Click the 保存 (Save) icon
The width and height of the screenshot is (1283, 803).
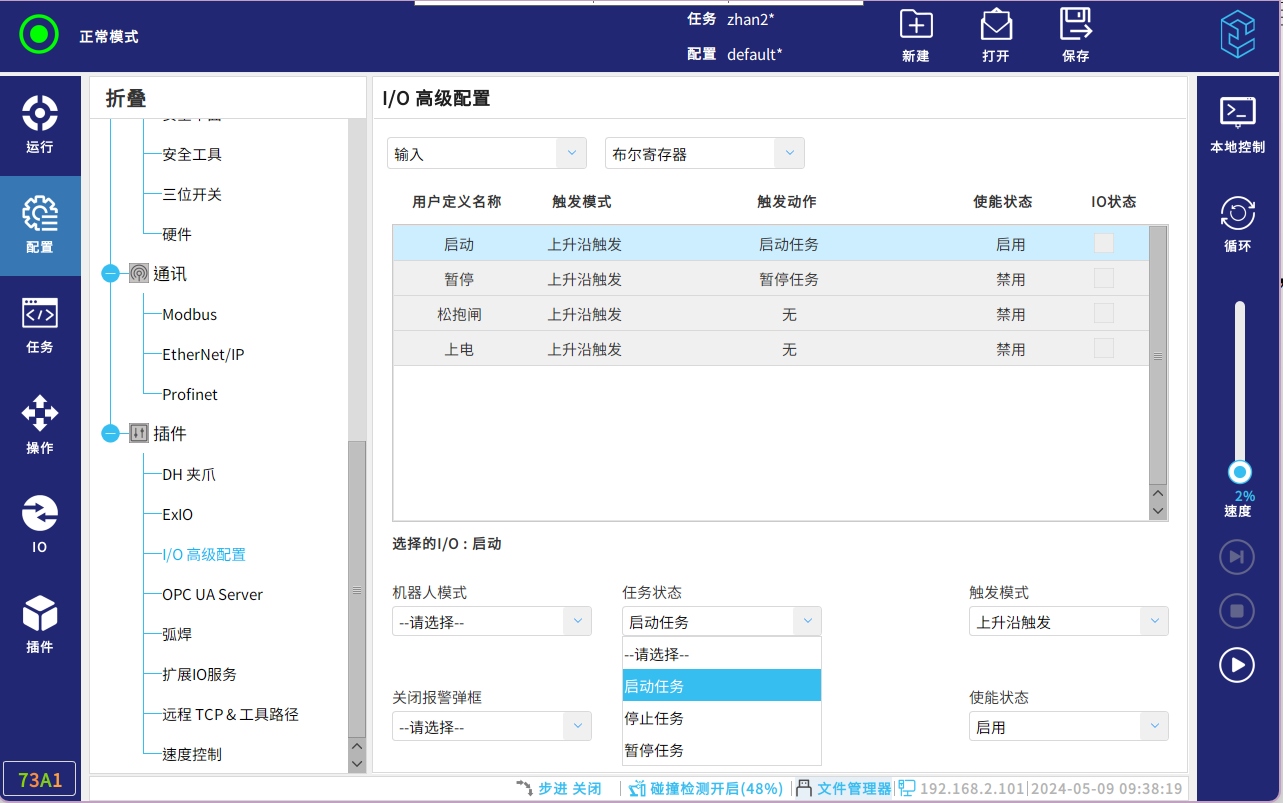click(1075, 25)
